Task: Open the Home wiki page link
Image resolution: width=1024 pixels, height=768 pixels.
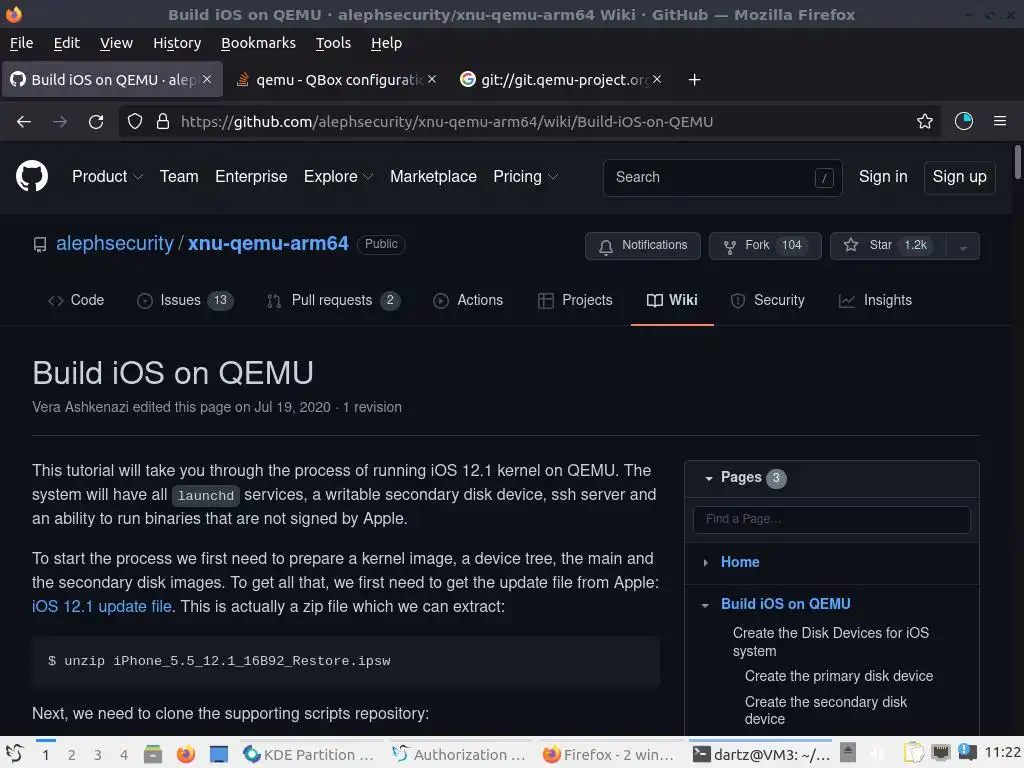Action: pyautogui.click(x=740, y=562)
